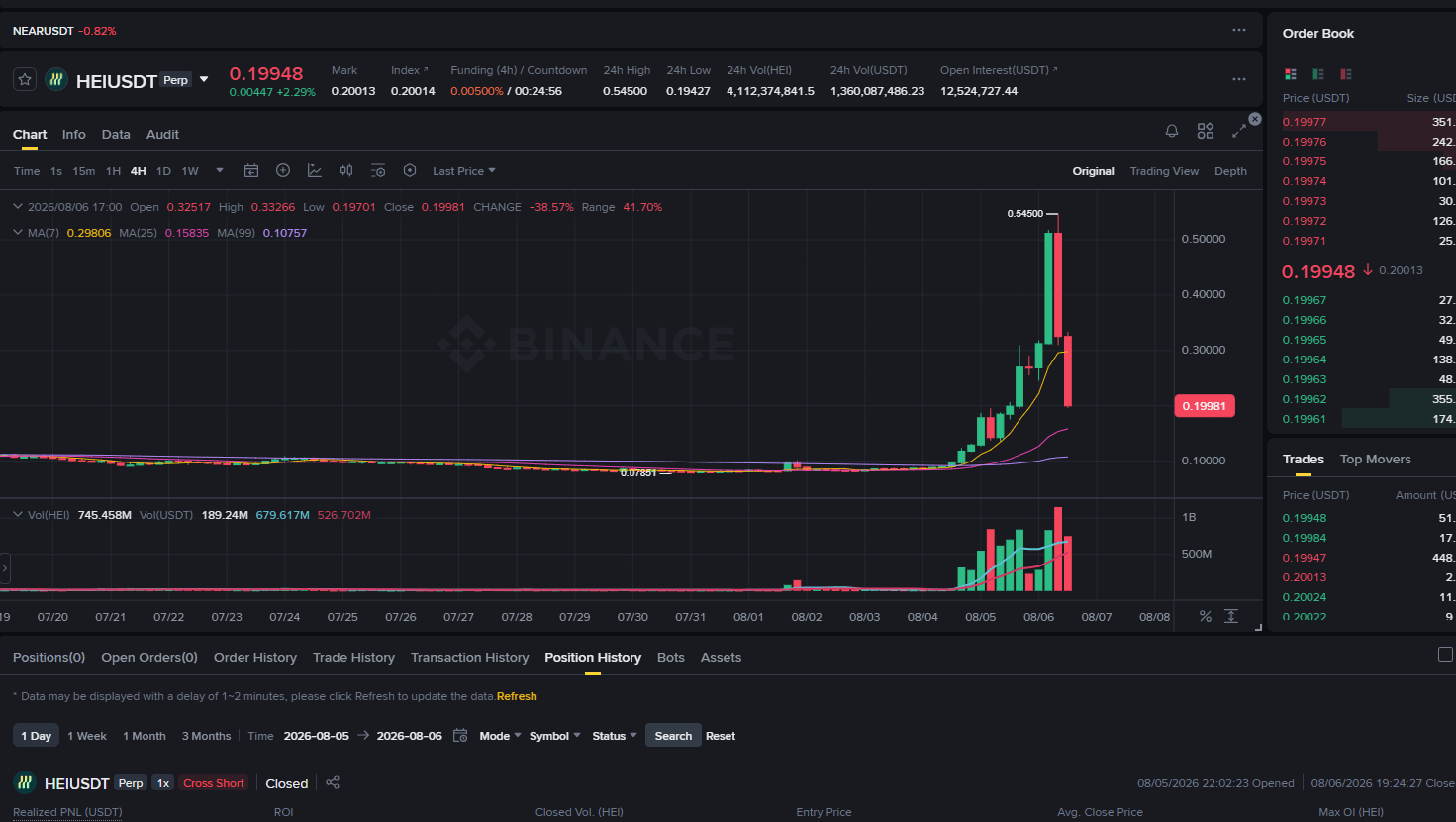Image resolution: width=1456 pixels, height=822 pixels.
Task: Tick the checkbox right of the history tabs
Action: (1445, 654)
